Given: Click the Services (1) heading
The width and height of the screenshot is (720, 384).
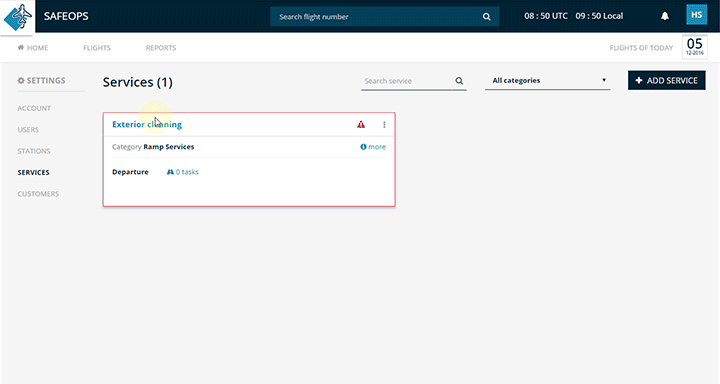Looking at the screenshot, I should pyautogui.click(x=138, y=82).
